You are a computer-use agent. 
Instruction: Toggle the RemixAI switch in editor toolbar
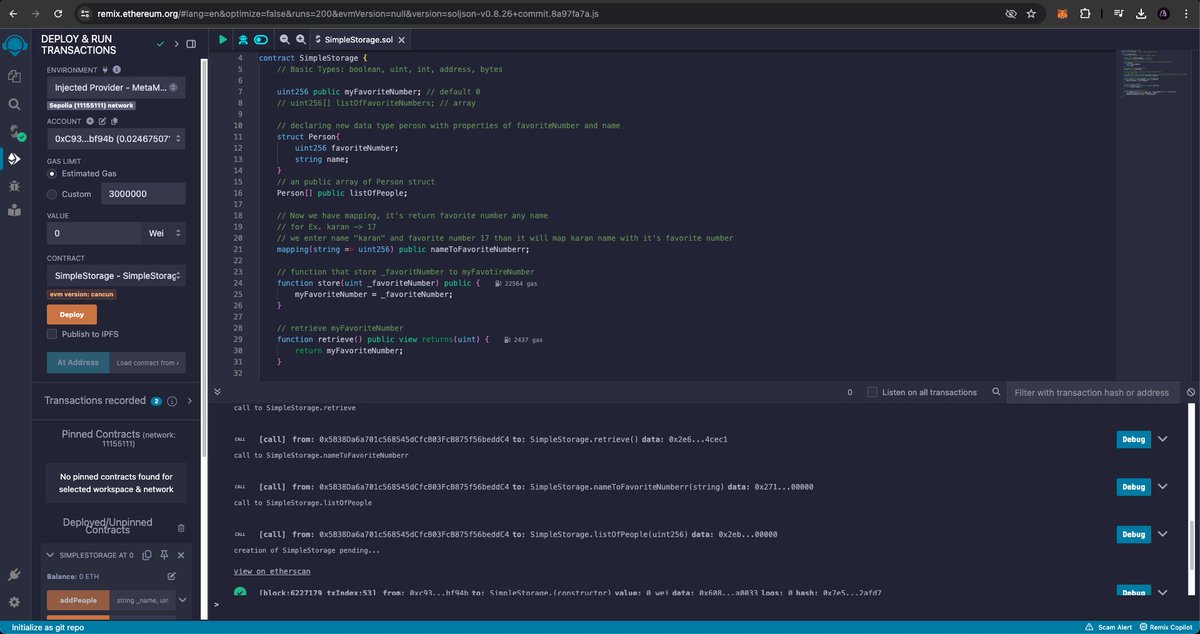261,39
